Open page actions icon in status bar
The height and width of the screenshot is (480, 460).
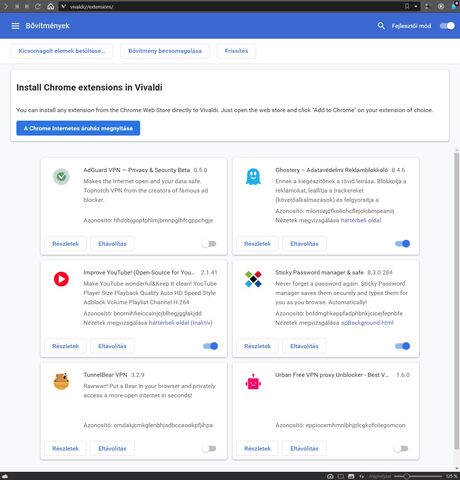click(x=362, y=476)
